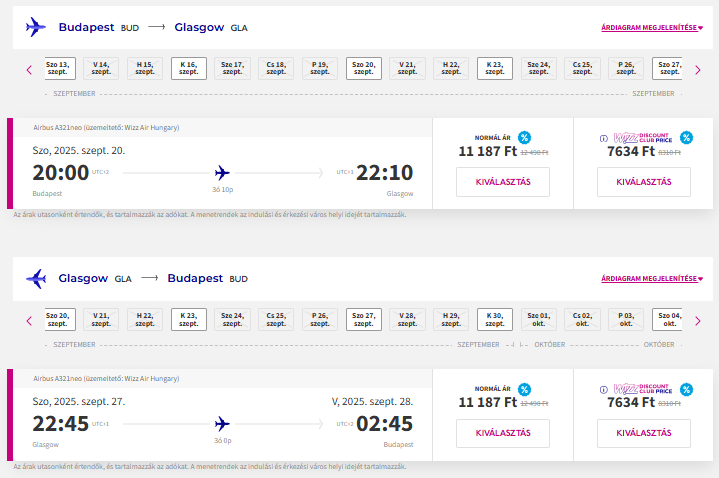Click the Glasgow to Budapest airplane icon
This screenshot has height=478, width=719.
coord(36,278)
